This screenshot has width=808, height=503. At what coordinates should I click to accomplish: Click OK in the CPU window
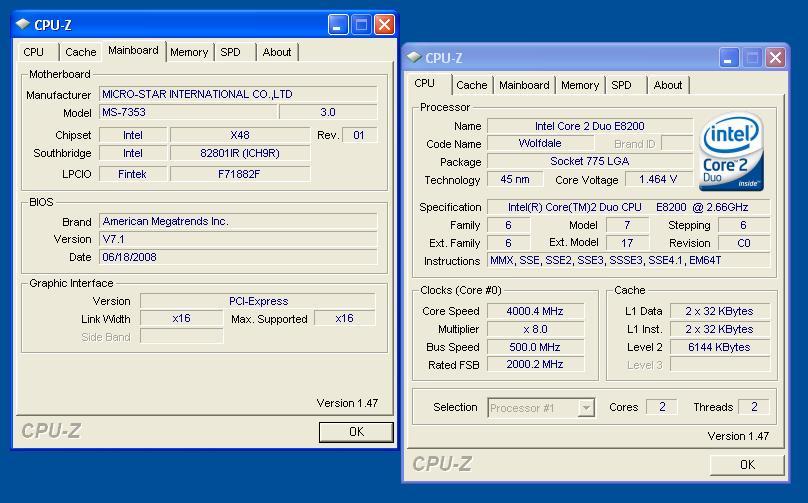pyautogui.click(x=747, y=464)
